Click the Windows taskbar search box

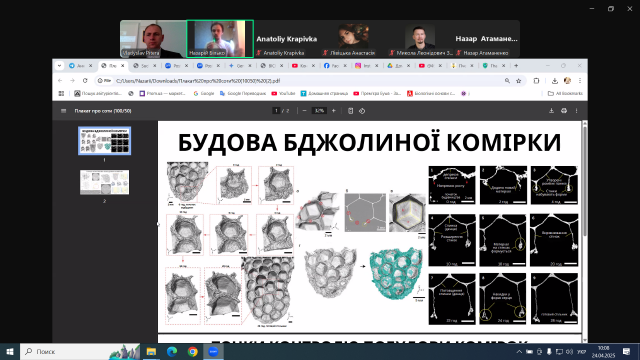80,351
